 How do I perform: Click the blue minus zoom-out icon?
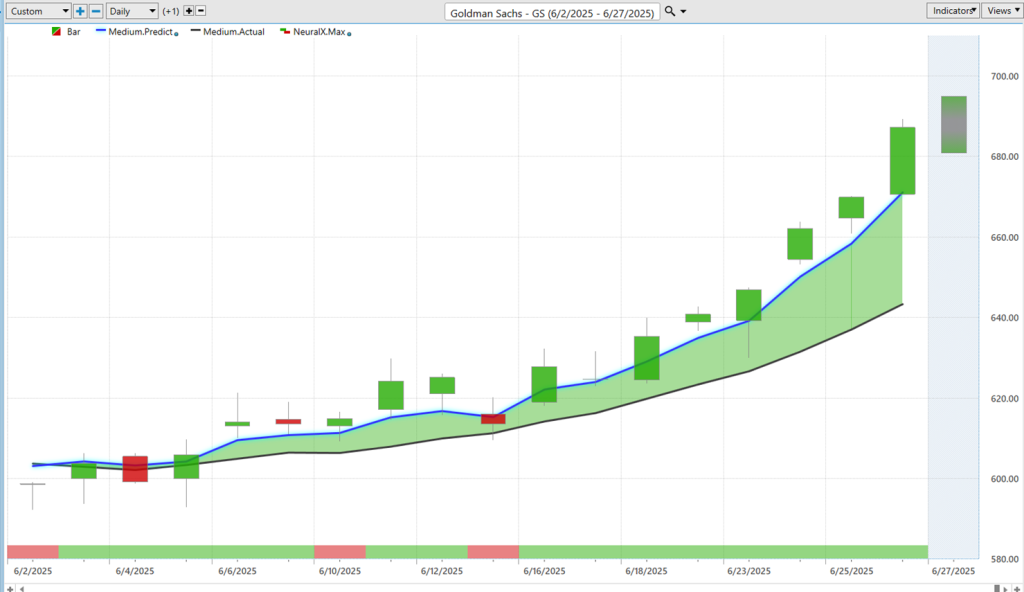(x=96, y=11)
